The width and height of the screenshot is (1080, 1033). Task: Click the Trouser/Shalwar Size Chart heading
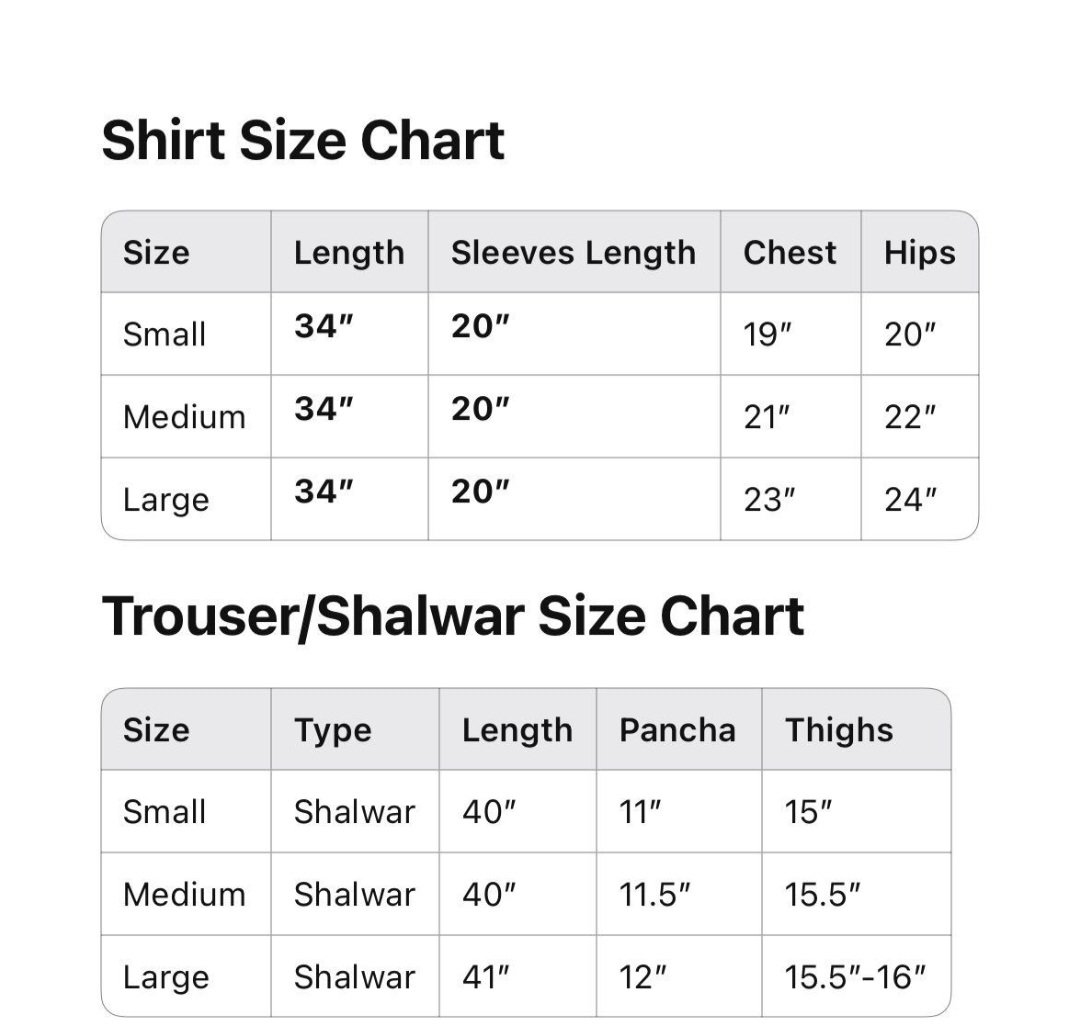[453, 616]
